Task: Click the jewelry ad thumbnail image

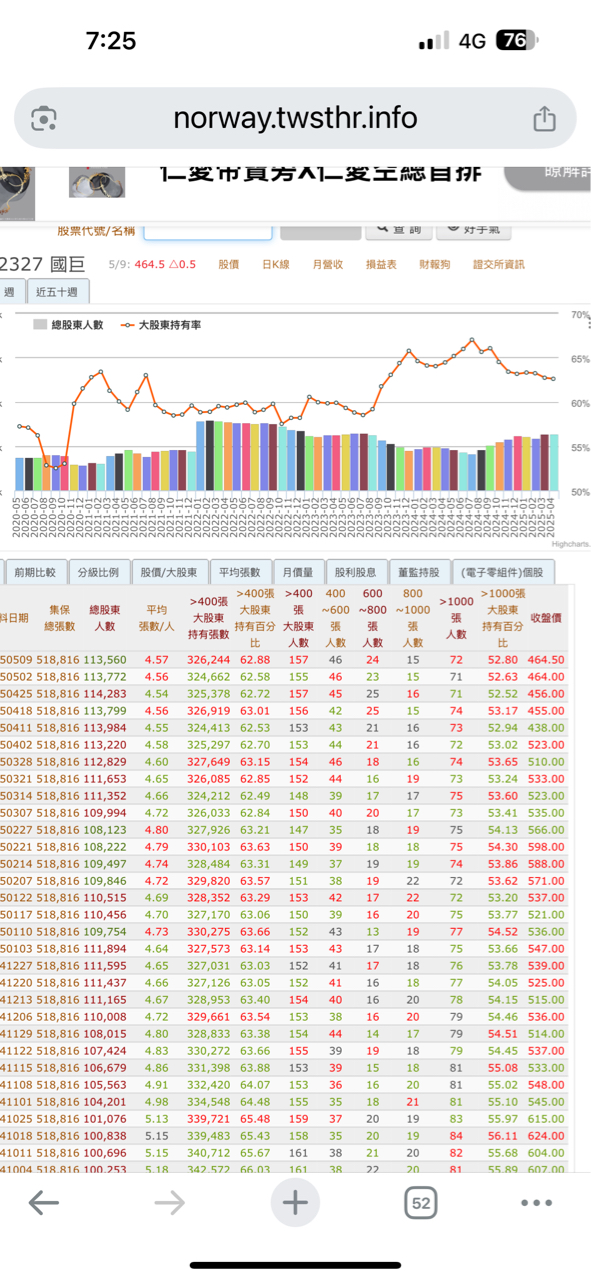Action: coord(97,181)
